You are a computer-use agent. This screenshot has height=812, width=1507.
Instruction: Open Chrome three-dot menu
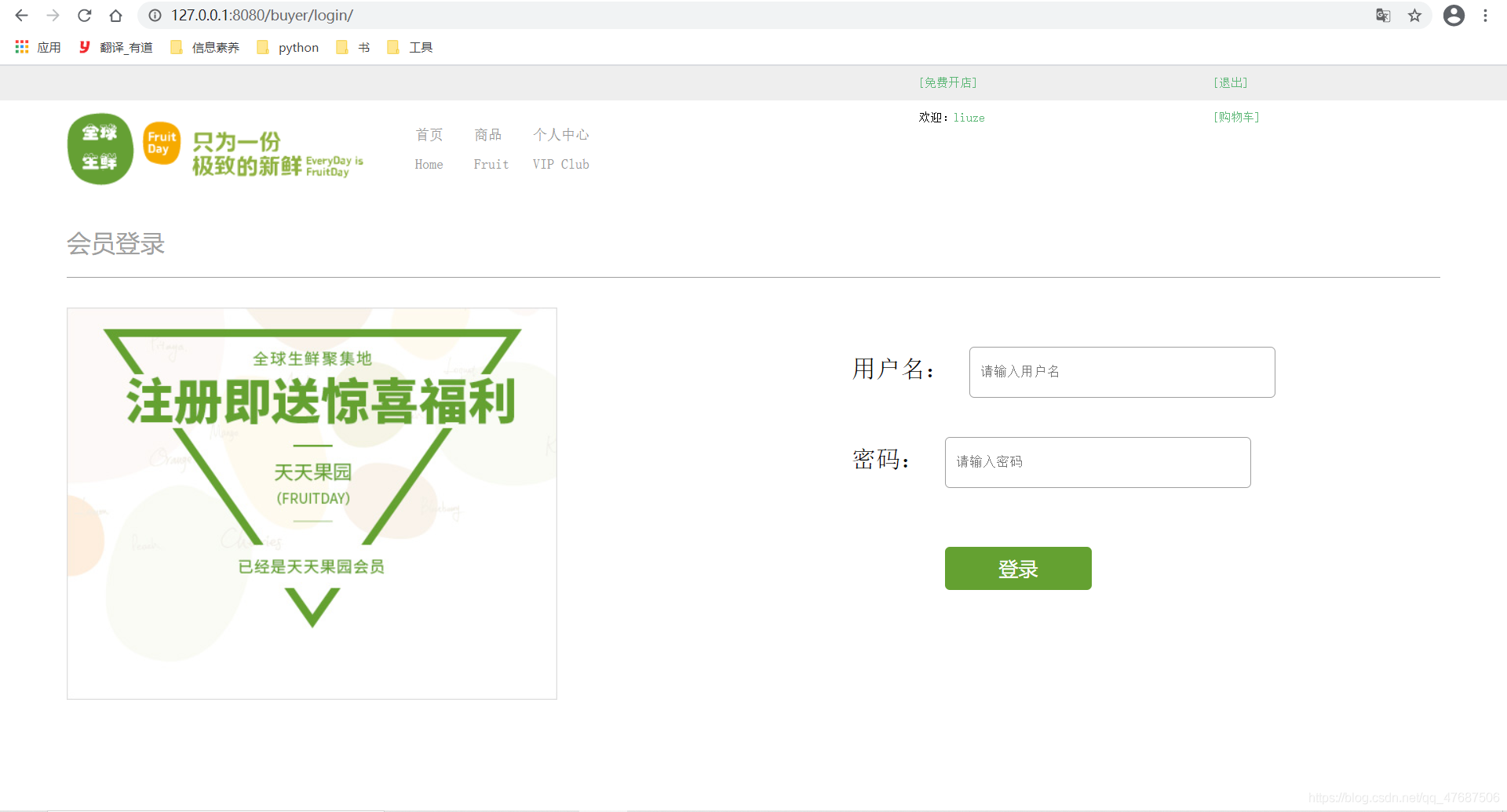pyautogui.click(x=1485, y=16)
